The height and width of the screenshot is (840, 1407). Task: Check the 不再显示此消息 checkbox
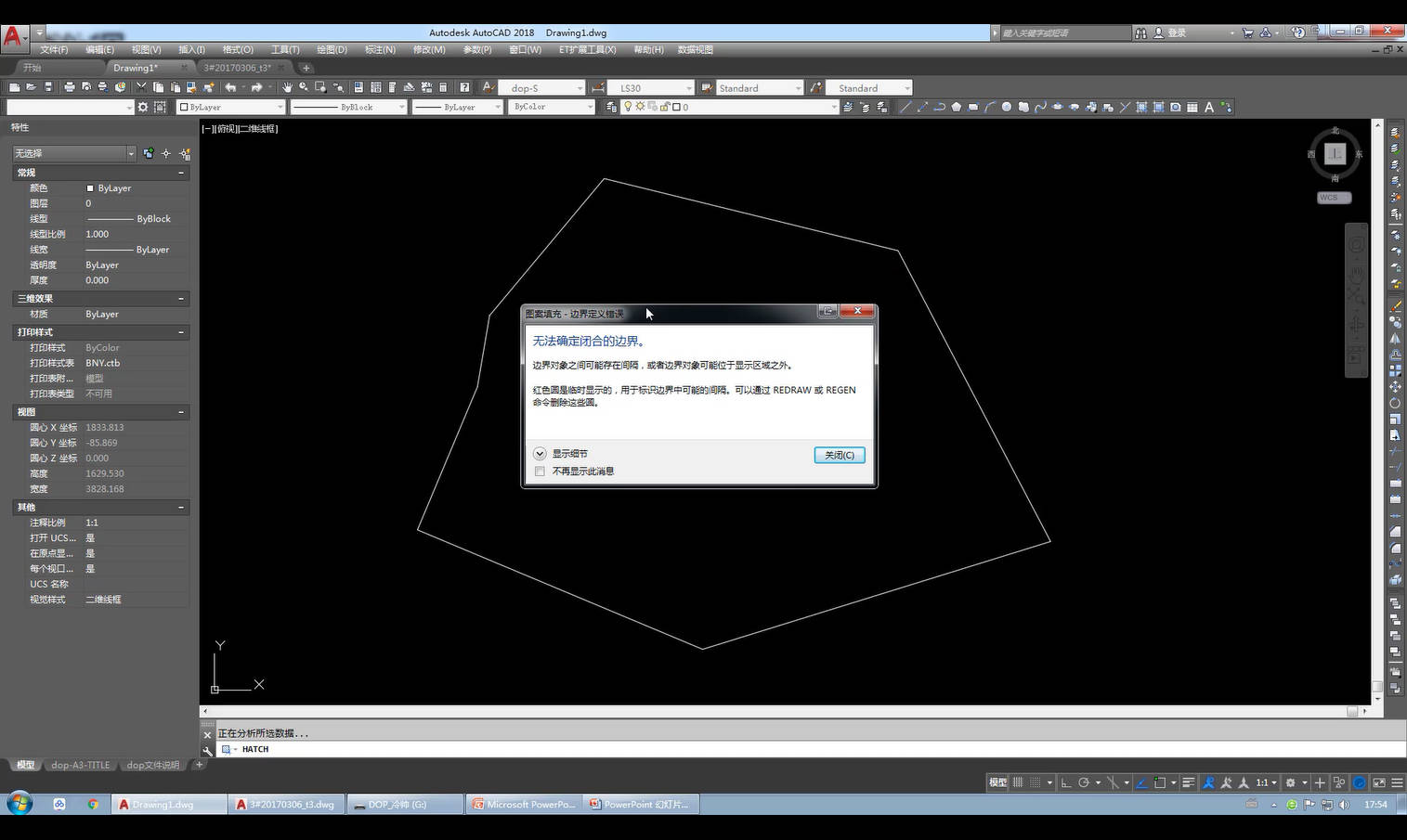pos(540,472)
